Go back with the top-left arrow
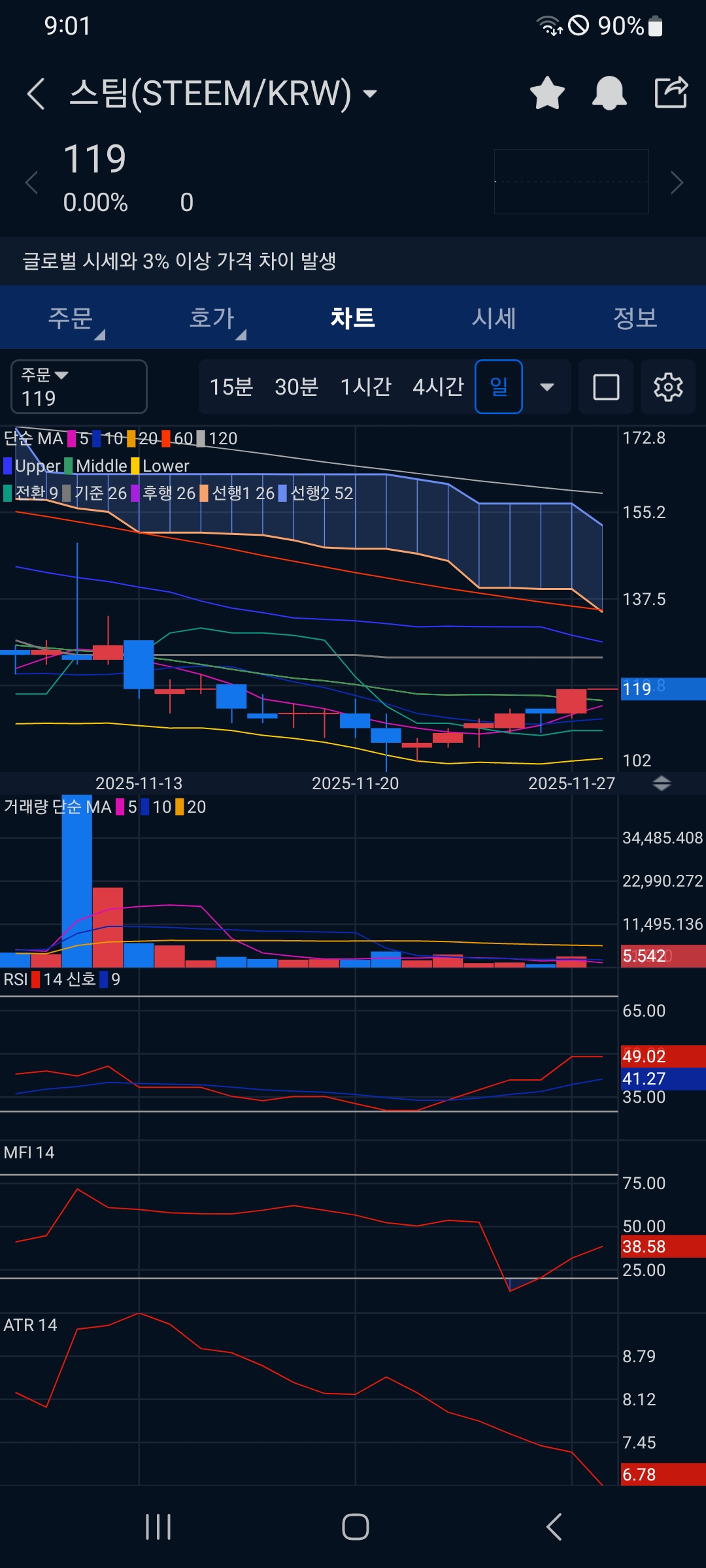Image resolution: width=706 pixels, height=1568 pixels. coord(36,93)
